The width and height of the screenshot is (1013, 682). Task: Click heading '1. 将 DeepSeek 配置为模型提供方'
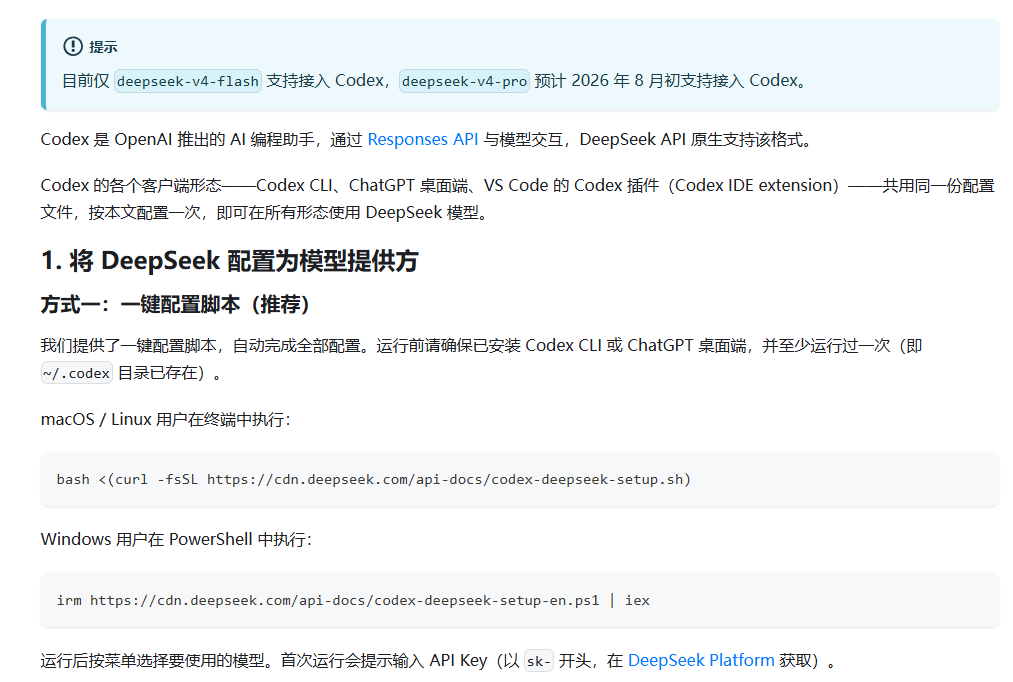coord(229,261)
